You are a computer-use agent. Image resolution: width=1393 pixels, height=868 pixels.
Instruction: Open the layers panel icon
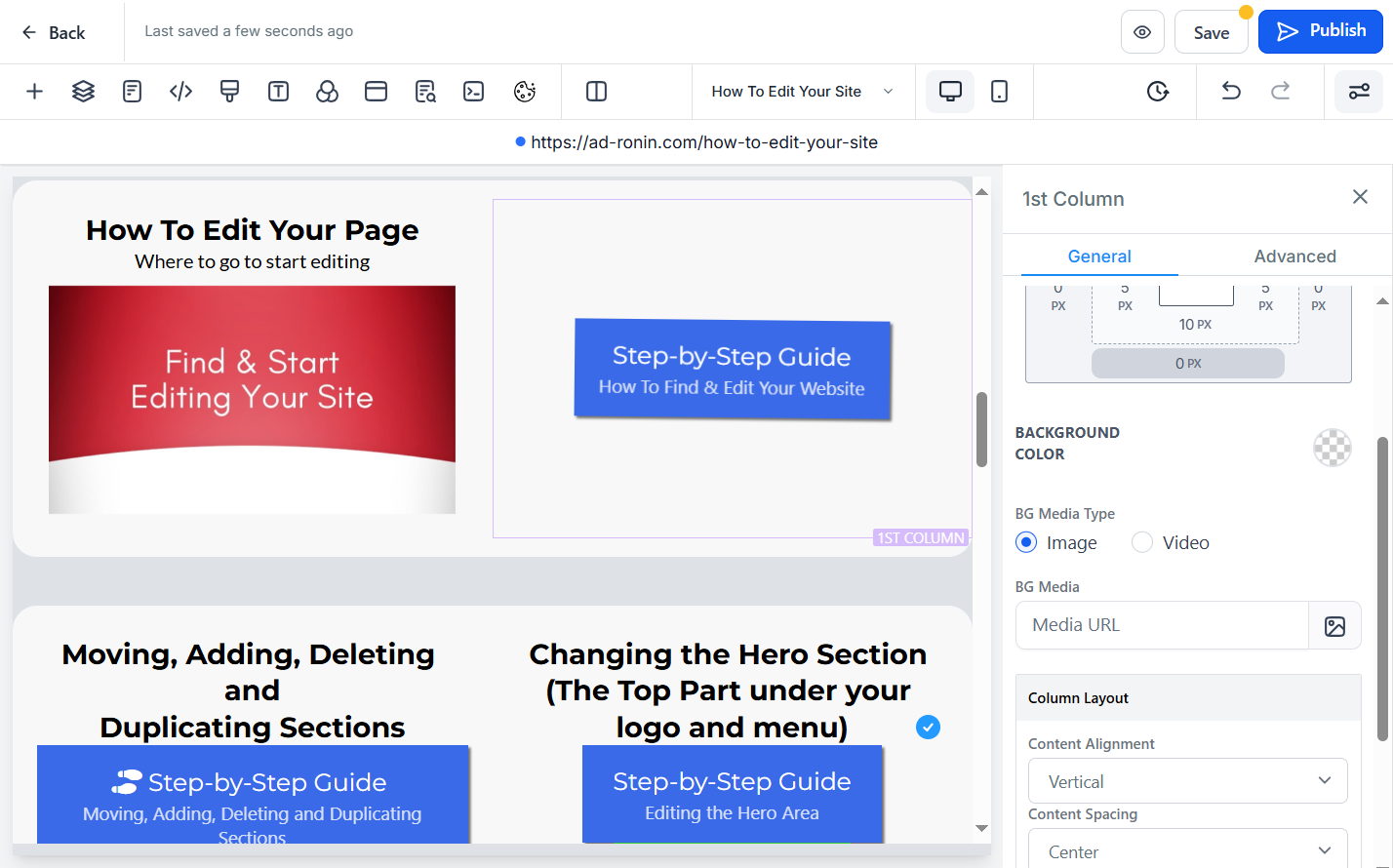point(84,92)
